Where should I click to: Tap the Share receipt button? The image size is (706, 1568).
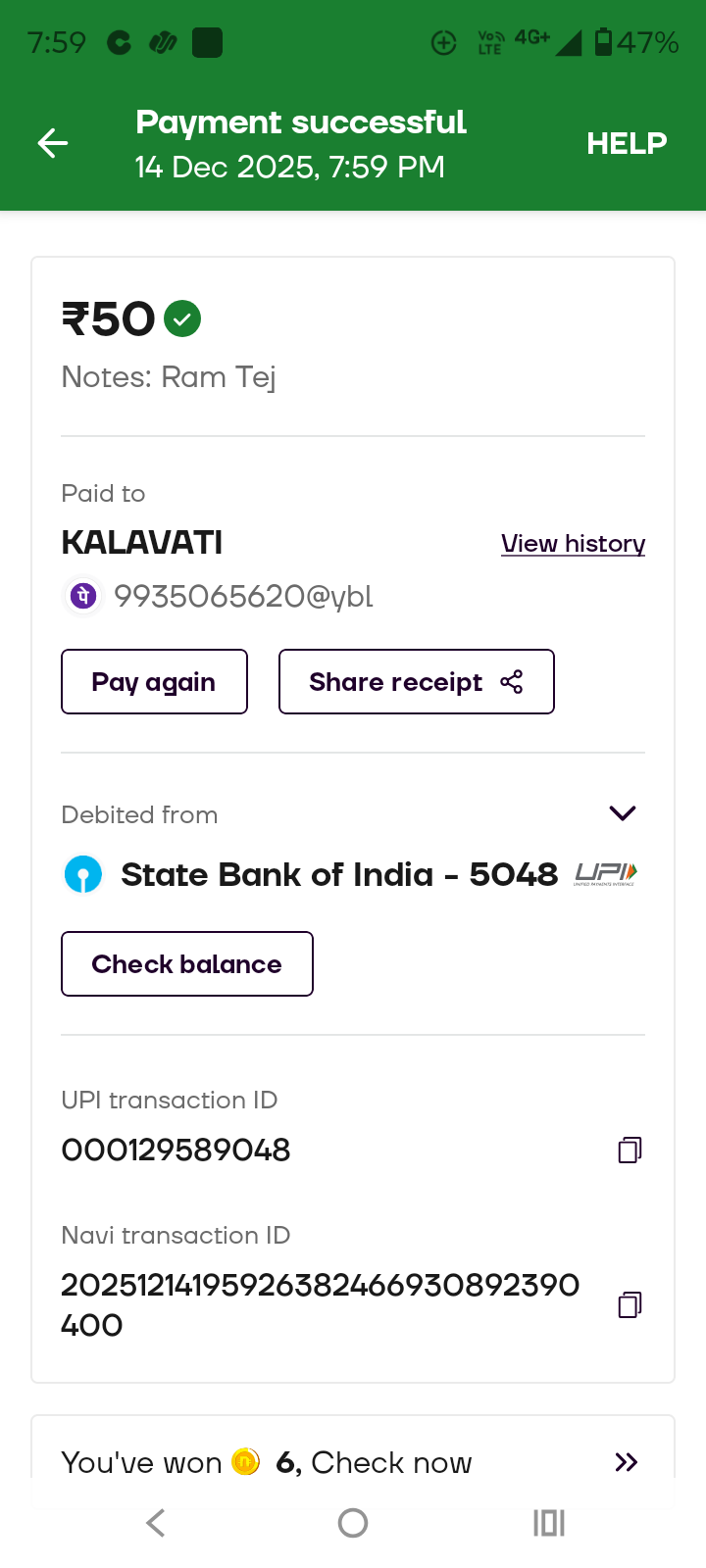(416, 682)
